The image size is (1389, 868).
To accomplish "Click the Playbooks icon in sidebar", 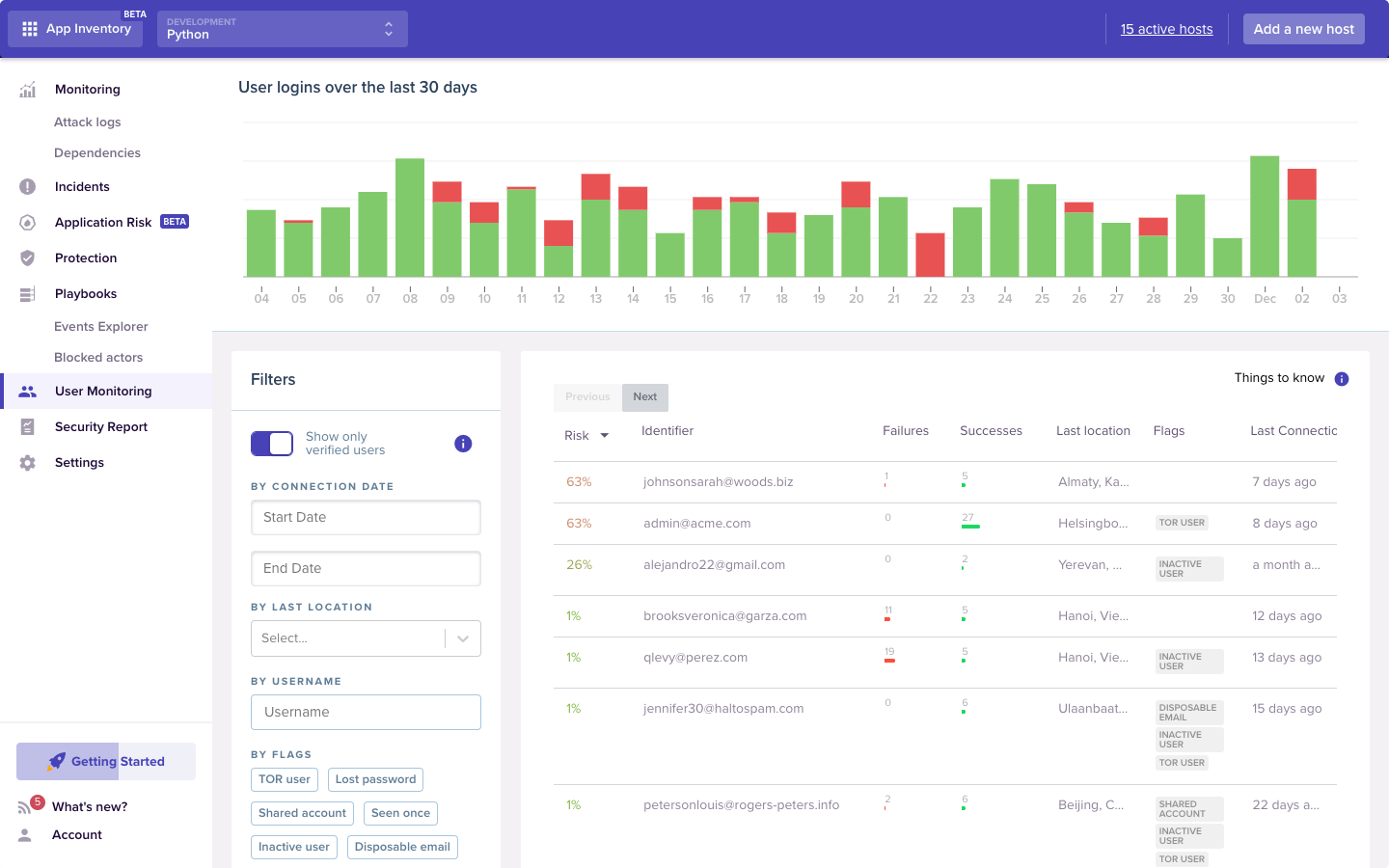I will [28, 294].
